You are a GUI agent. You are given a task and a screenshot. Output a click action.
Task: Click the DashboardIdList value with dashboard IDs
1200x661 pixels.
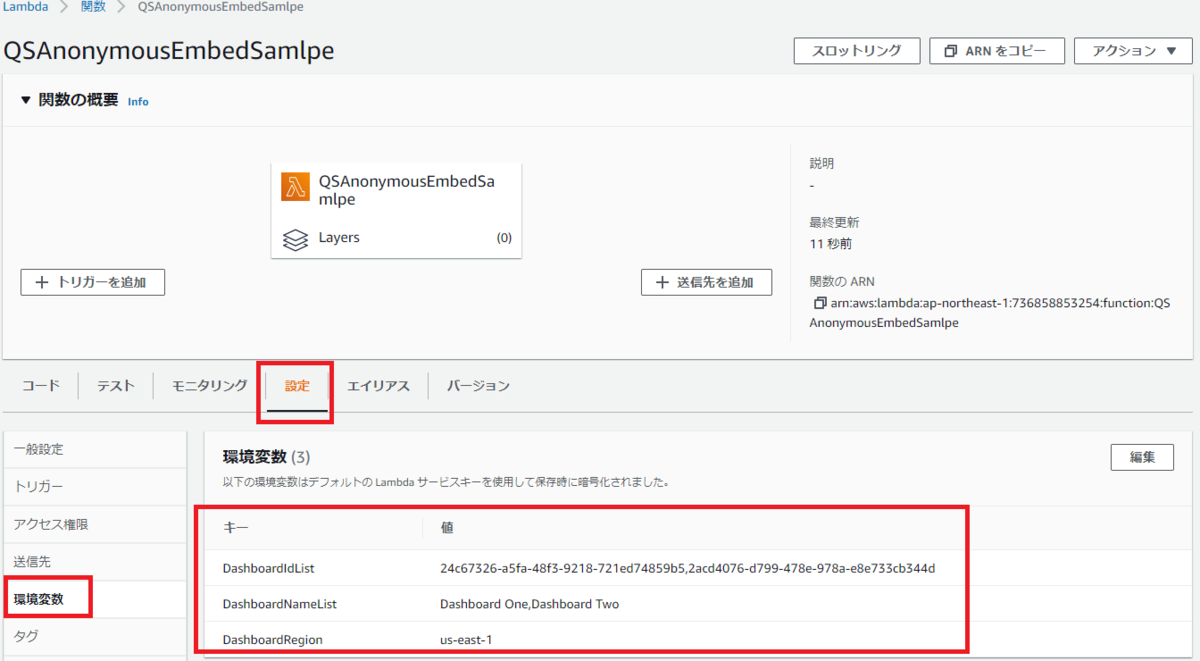tap(687, 568)
